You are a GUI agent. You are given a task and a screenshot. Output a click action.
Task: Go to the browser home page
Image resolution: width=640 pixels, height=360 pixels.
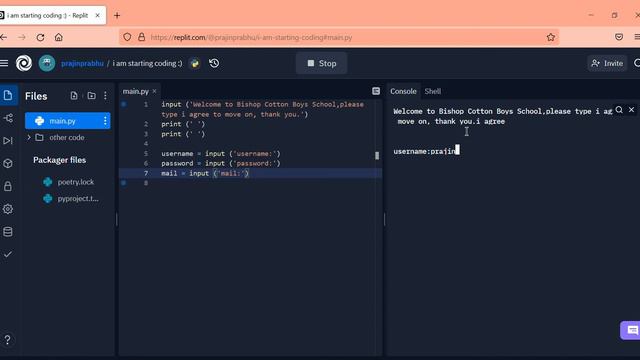pyautogui.click(x=59, y=37)
